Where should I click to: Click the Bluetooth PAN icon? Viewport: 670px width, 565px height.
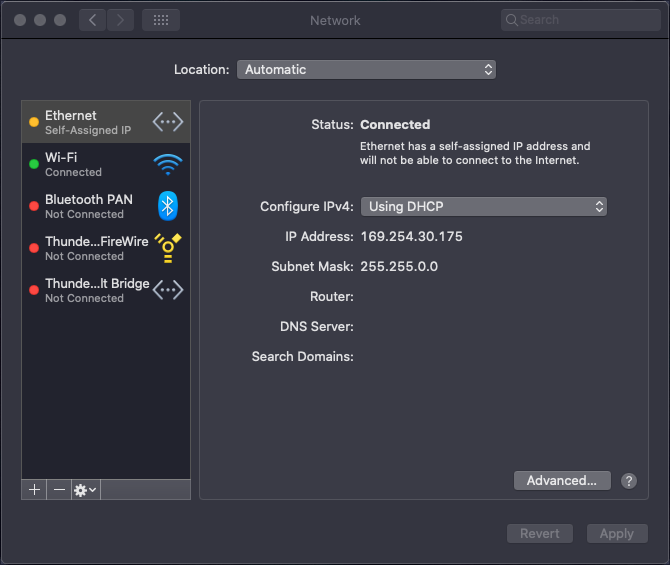[x=168, y=206]
